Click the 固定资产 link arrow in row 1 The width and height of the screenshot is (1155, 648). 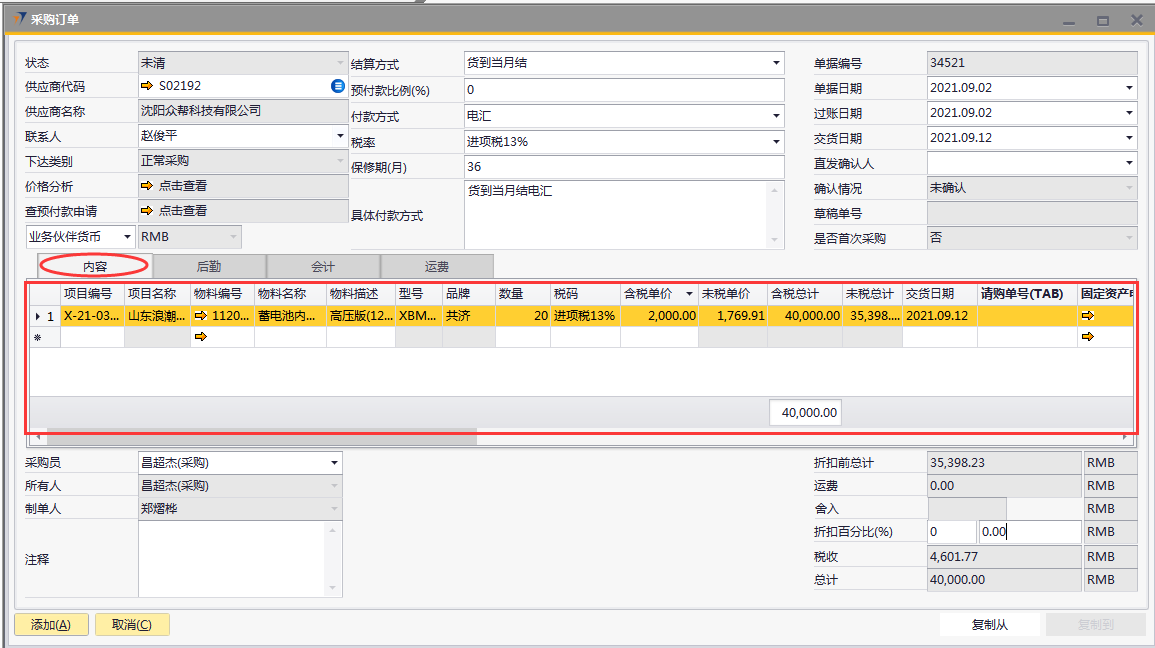point(1088,316)
